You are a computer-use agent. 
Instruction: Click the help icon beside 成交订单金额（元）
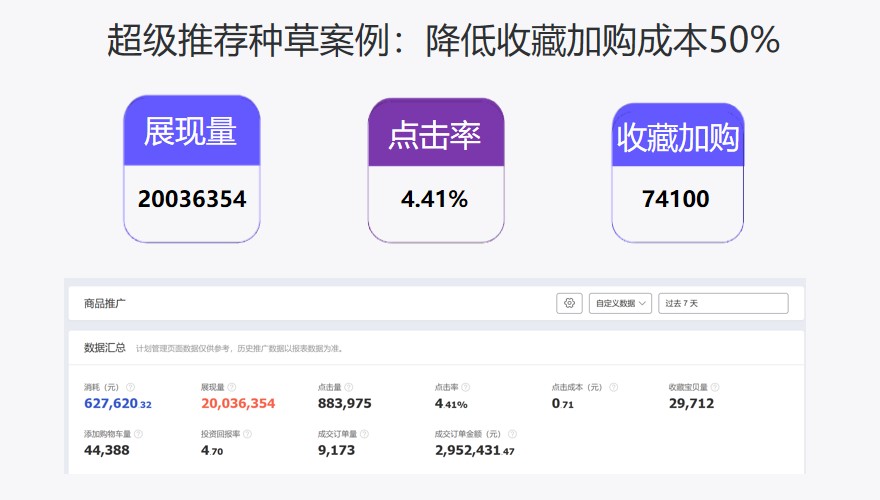click(x=512, y=434)
